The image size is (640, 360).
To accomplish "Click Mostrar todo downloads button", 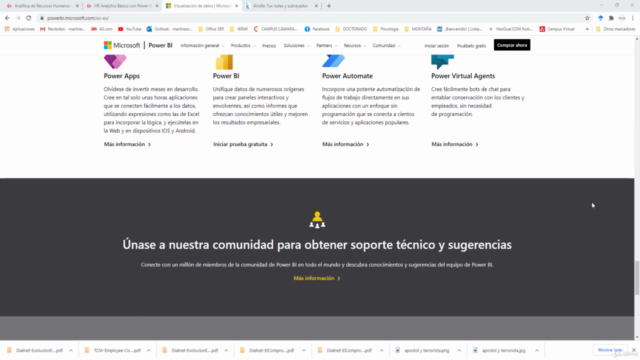I will [x=610, y=350].
